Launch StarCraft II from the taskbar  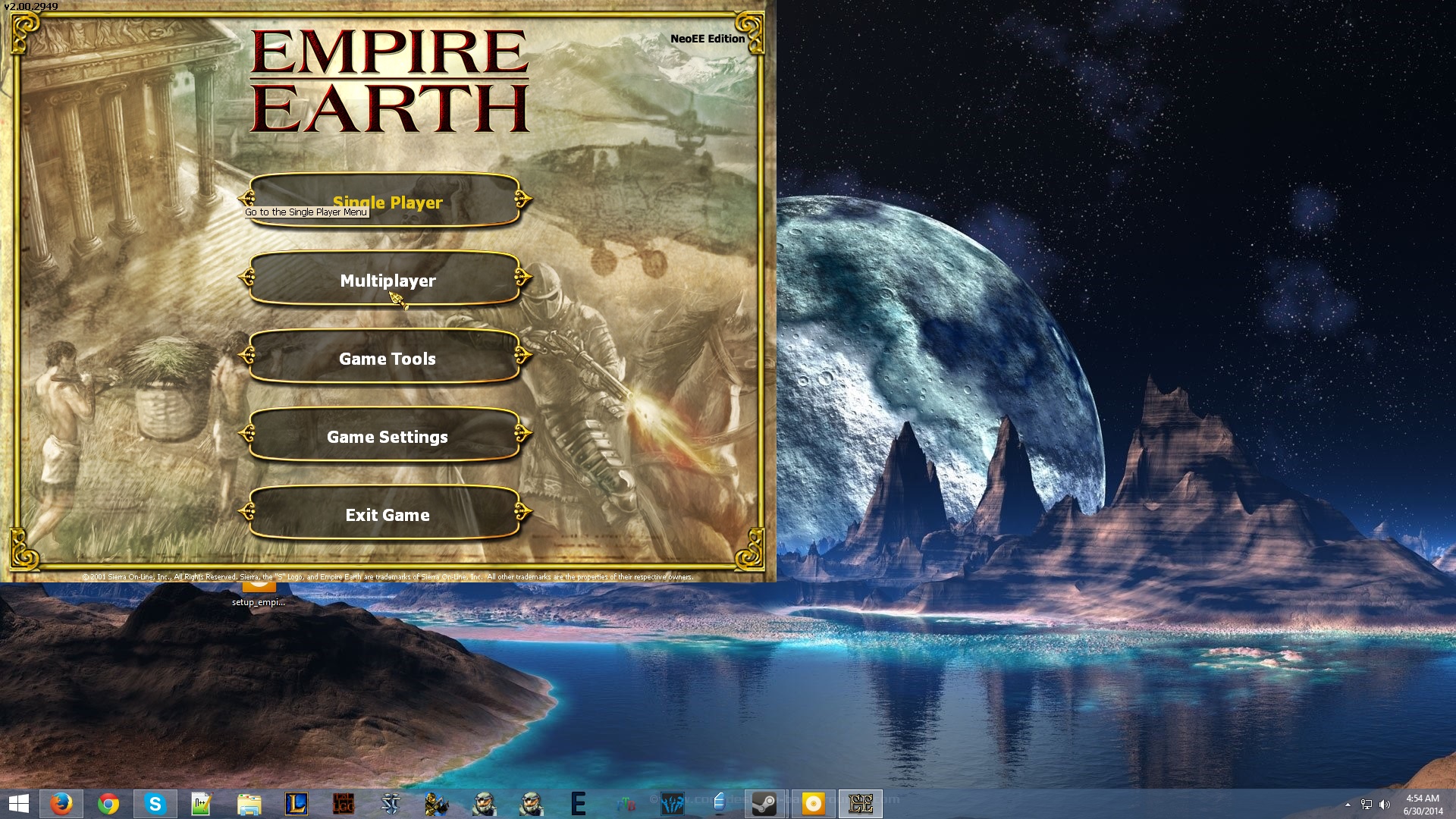tap(390, 804)
